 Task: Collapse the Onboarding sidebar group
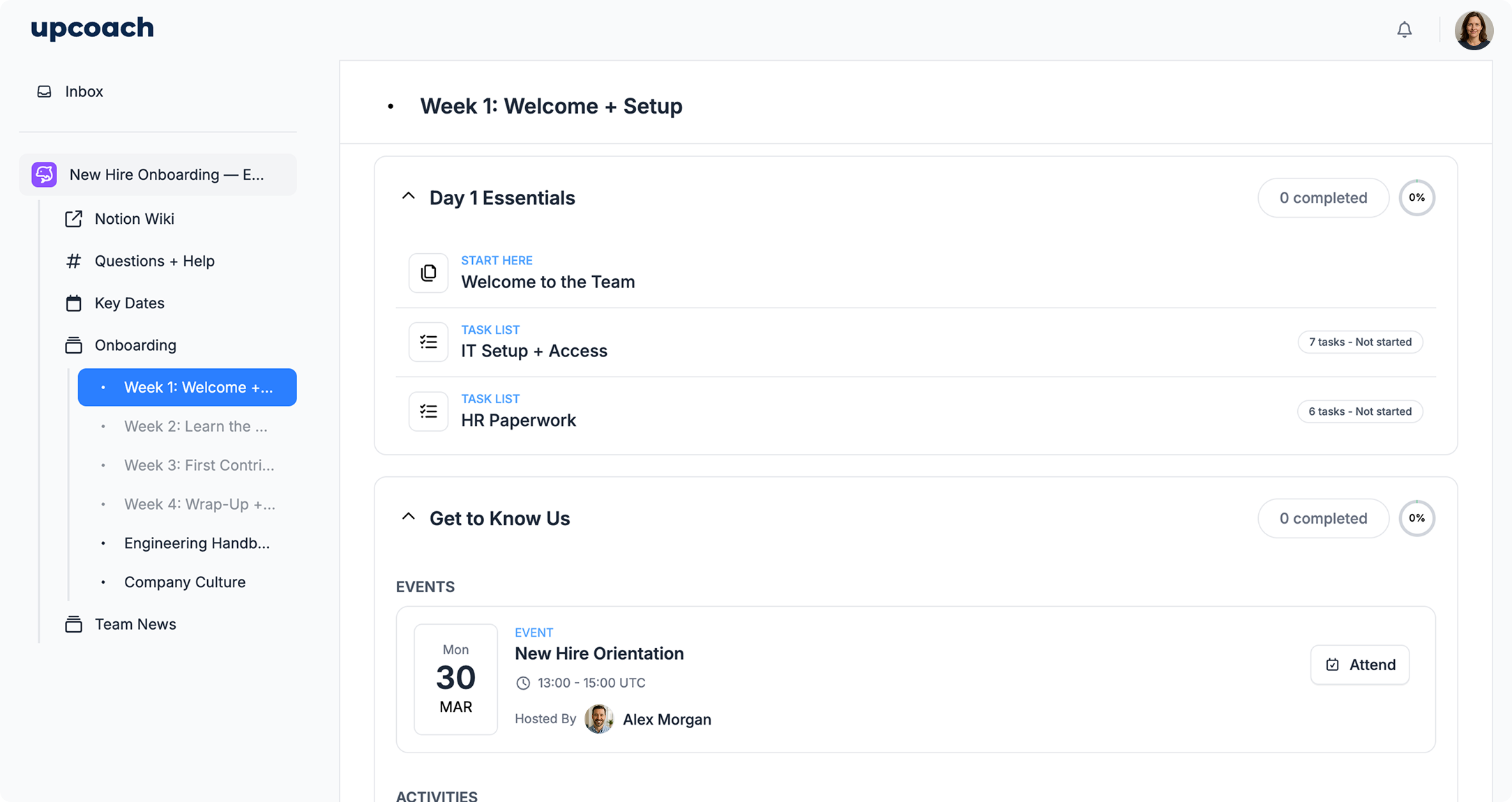click(135, 345)
